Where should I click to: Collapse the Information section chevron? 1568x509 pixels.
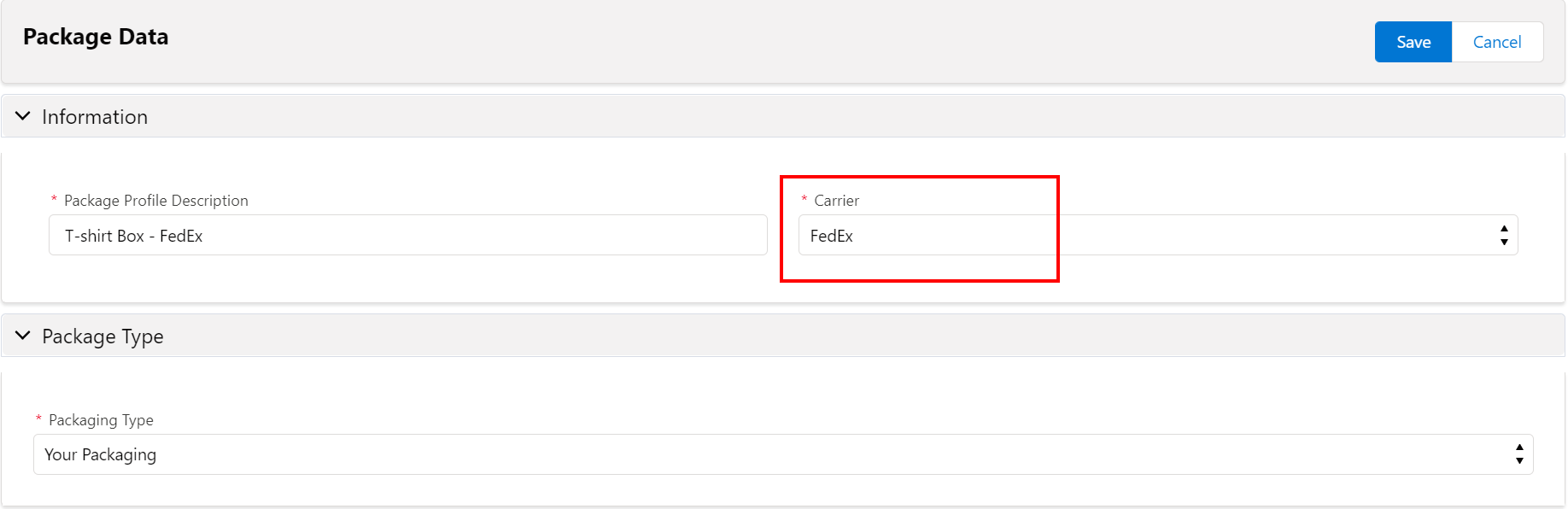pyautogui.click(x=23, y=116)
